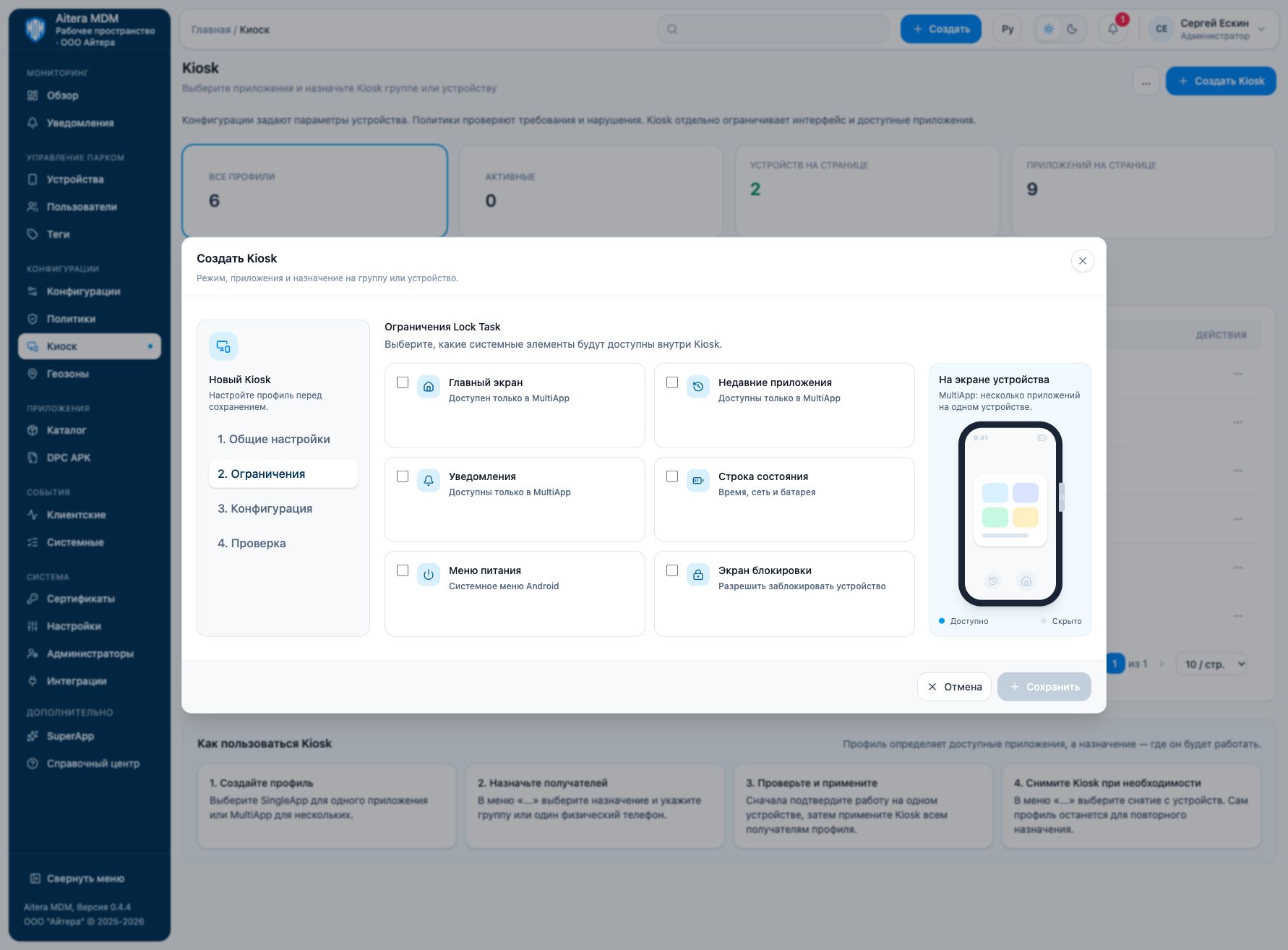This screenshot has height=950, width=1288.
Task: Click the battery icon in Строка состояния card
Action: (698, 481)
